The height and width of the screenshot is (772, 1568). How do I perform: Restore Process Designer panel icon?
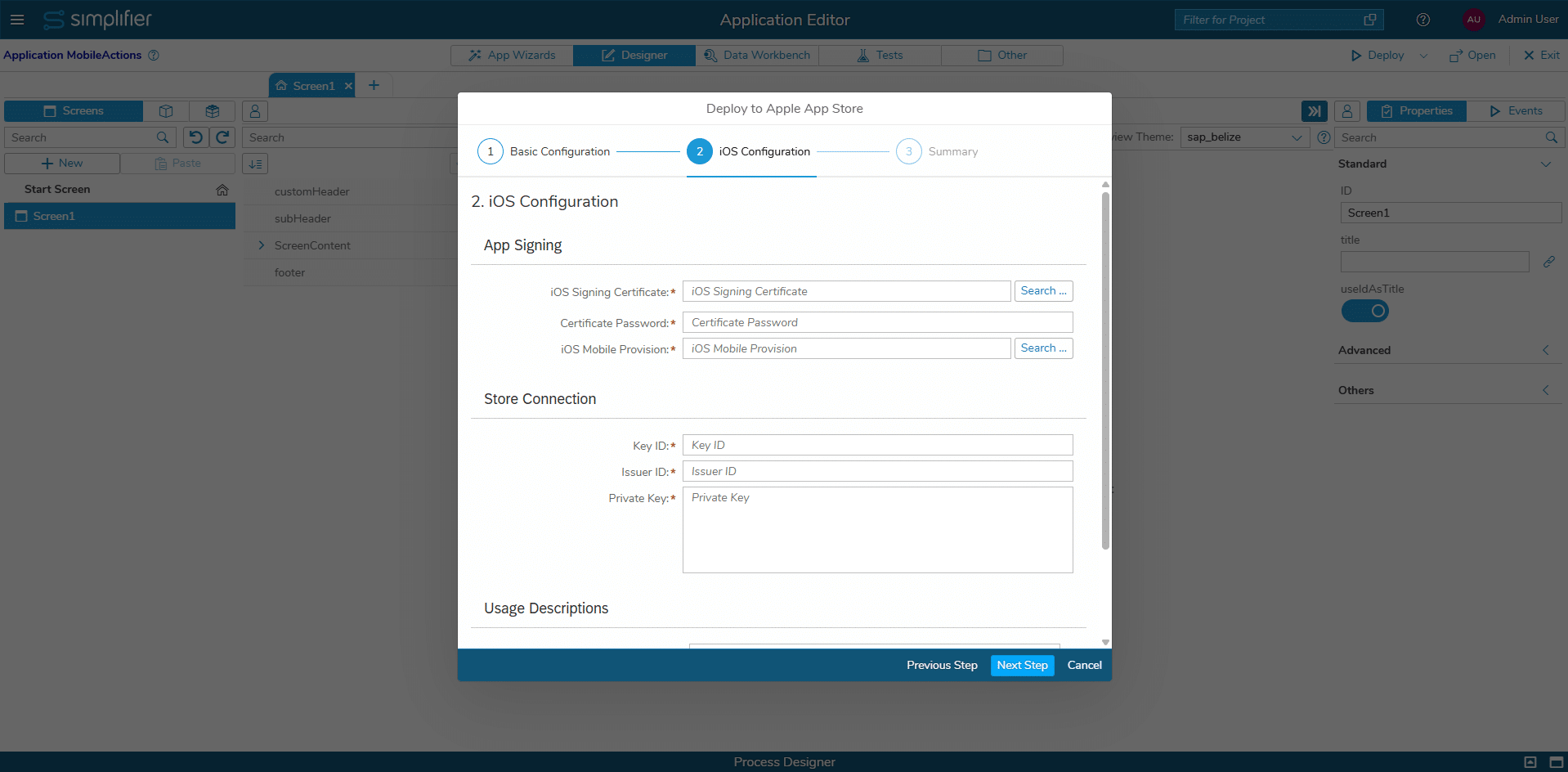pos(1530,762)
